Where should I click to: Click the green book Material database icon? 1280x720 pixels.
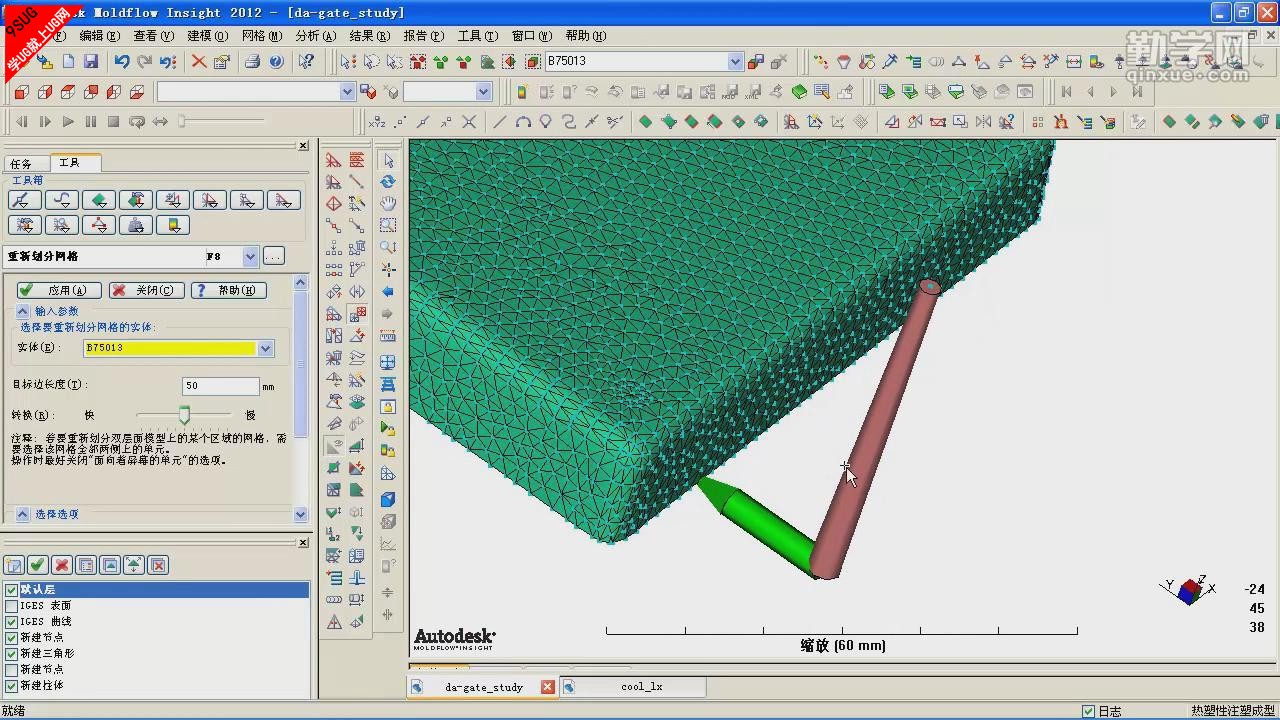799,92
